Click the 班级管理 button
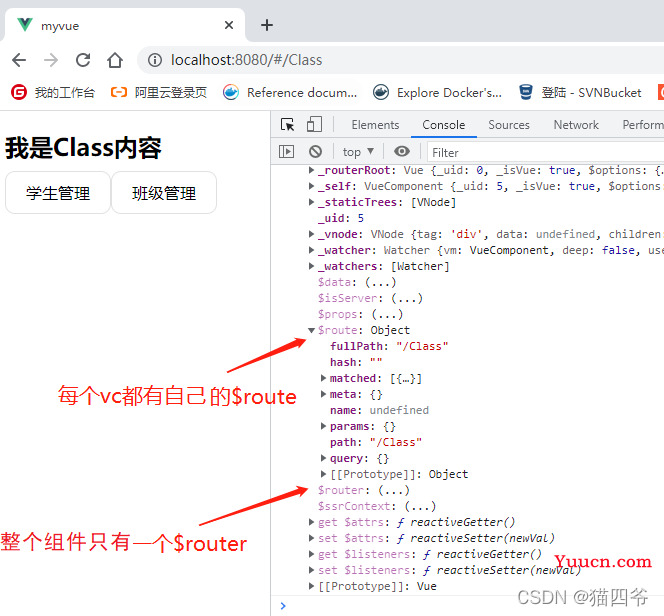This screenshot has height=616, width=664. [x=164, y=193]
